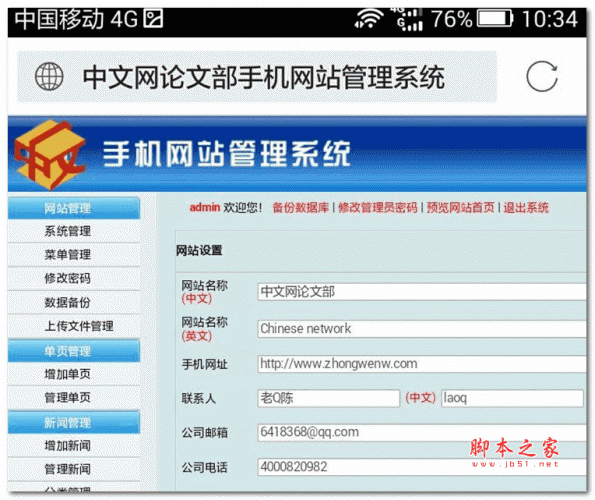This screenshot has width=595, height=500.
Task: Collapse the 网站管理 sidebar section
Action: tap(74, 208)
